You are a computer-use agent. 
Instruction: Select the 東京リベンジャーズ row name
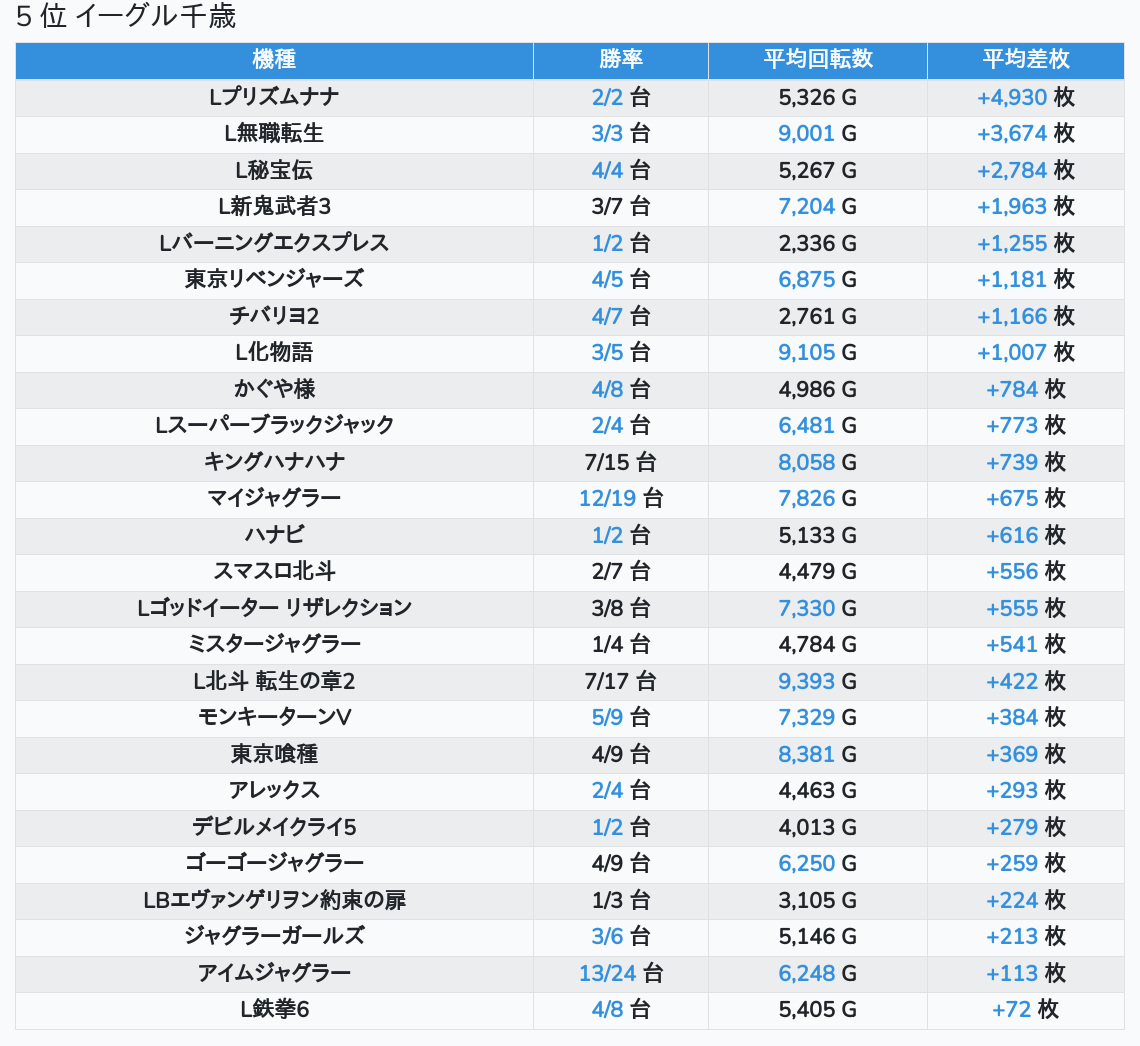274,279
